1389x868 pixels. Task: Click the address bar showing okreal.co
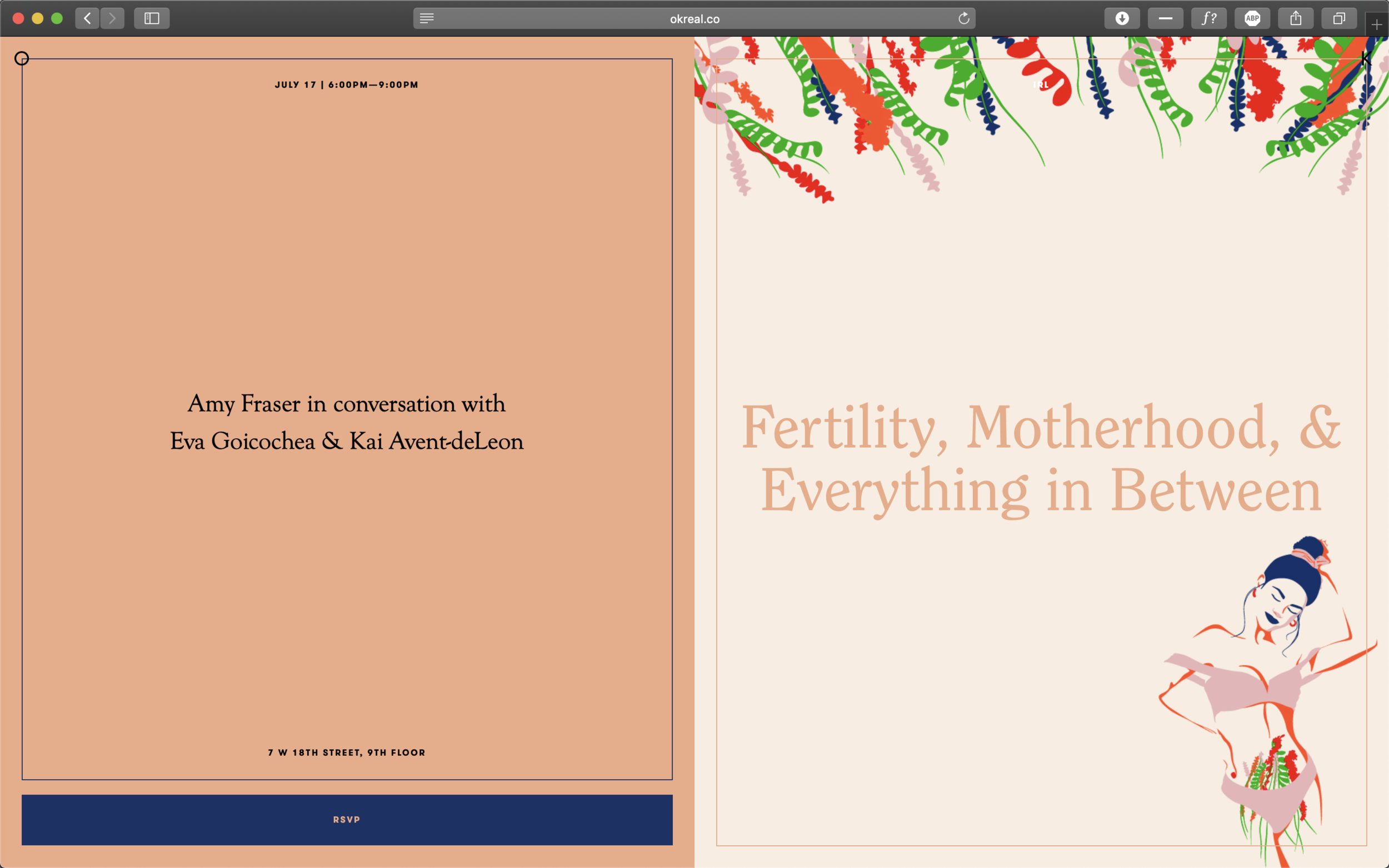[x=694, y=18]
